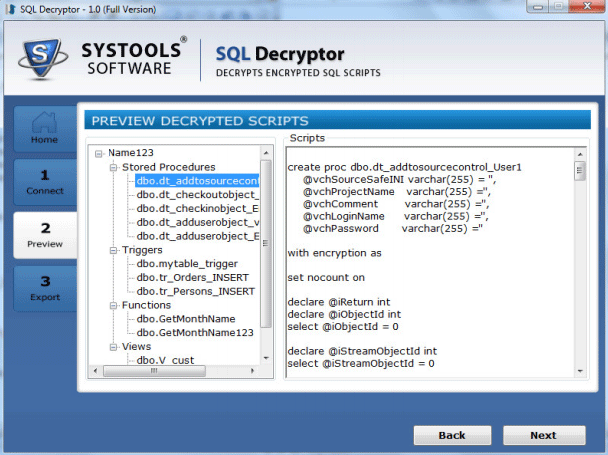Click tree horizontal scroll left arrow
The image size is (608, 455).
pos(95,371)
